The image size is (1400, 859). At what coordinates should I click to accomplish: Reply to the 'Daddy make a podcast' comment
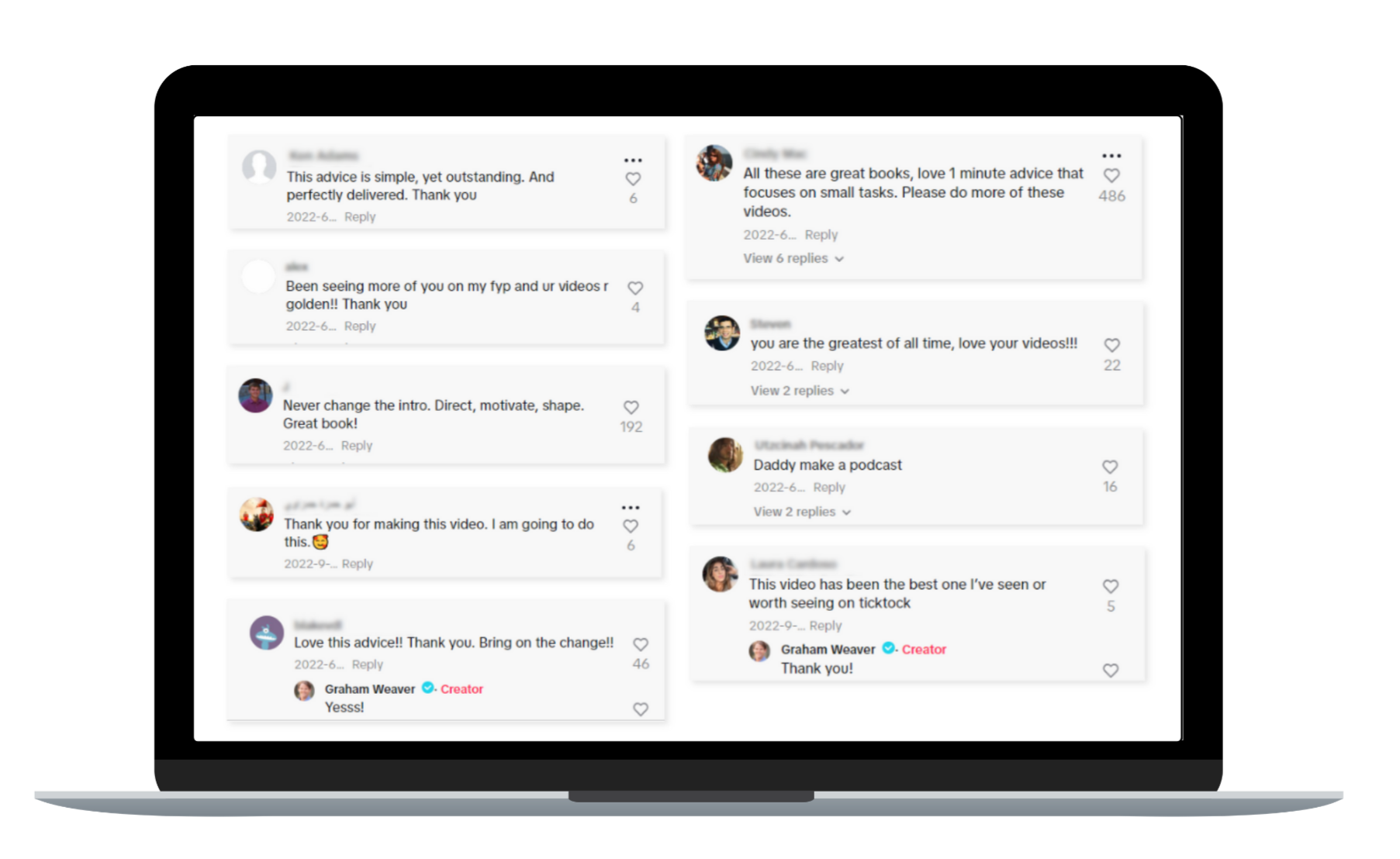coord(829,488)
